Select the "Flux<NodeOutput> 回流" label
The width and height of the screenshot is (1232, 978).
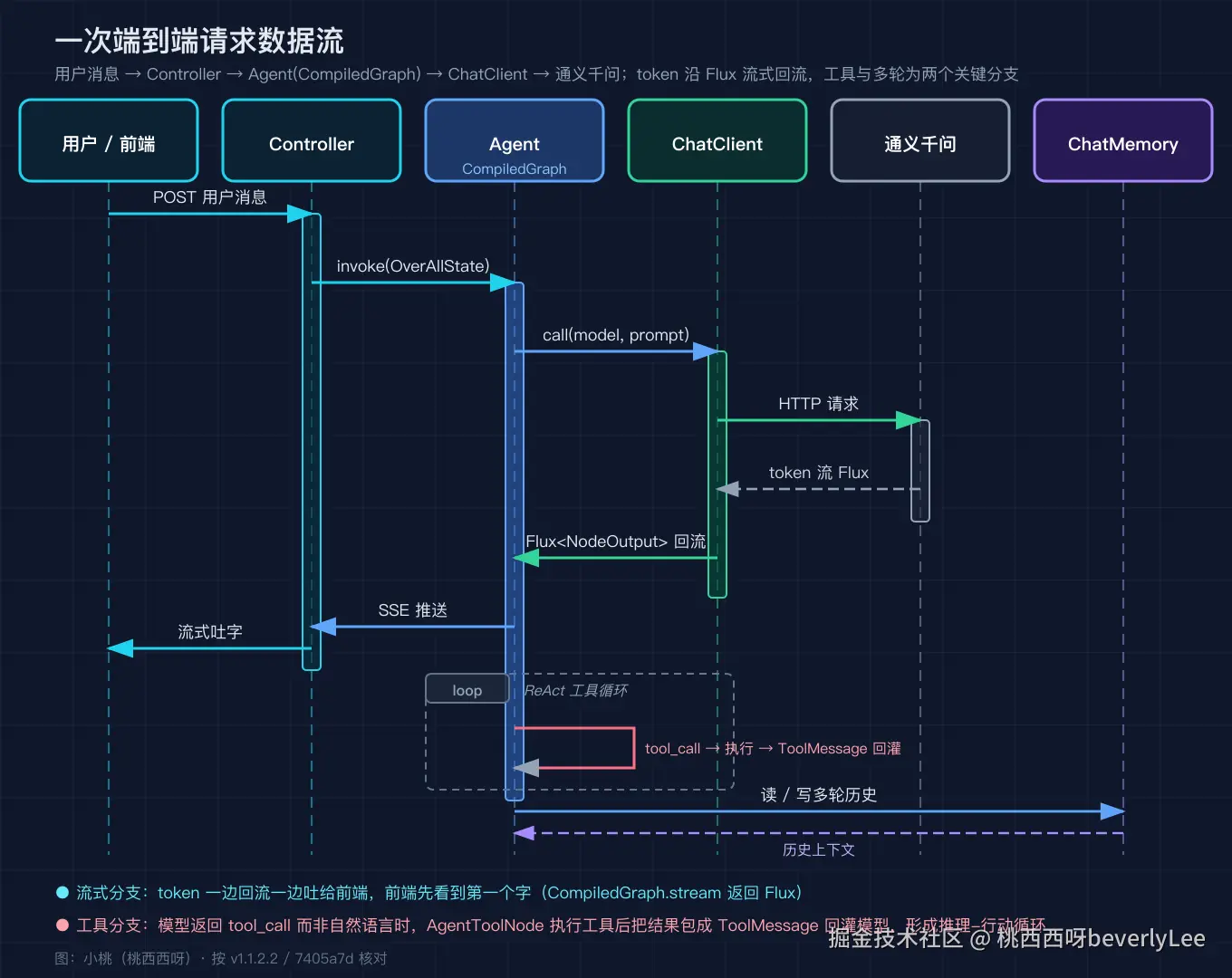[x=616, y=542]
